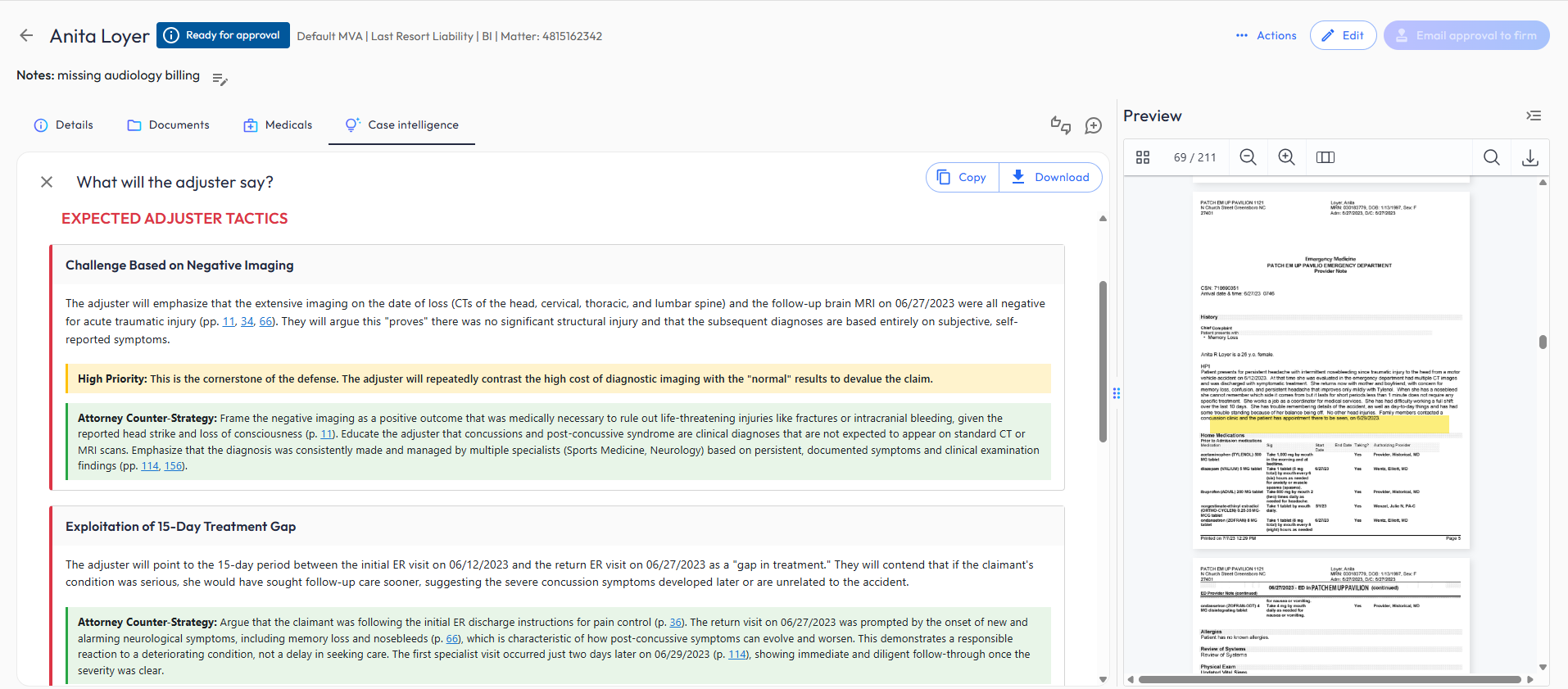The width and height of the screenshot is (1568, 689).
Task: Click the panel resize handle dots
Action: coord(1116,393)
